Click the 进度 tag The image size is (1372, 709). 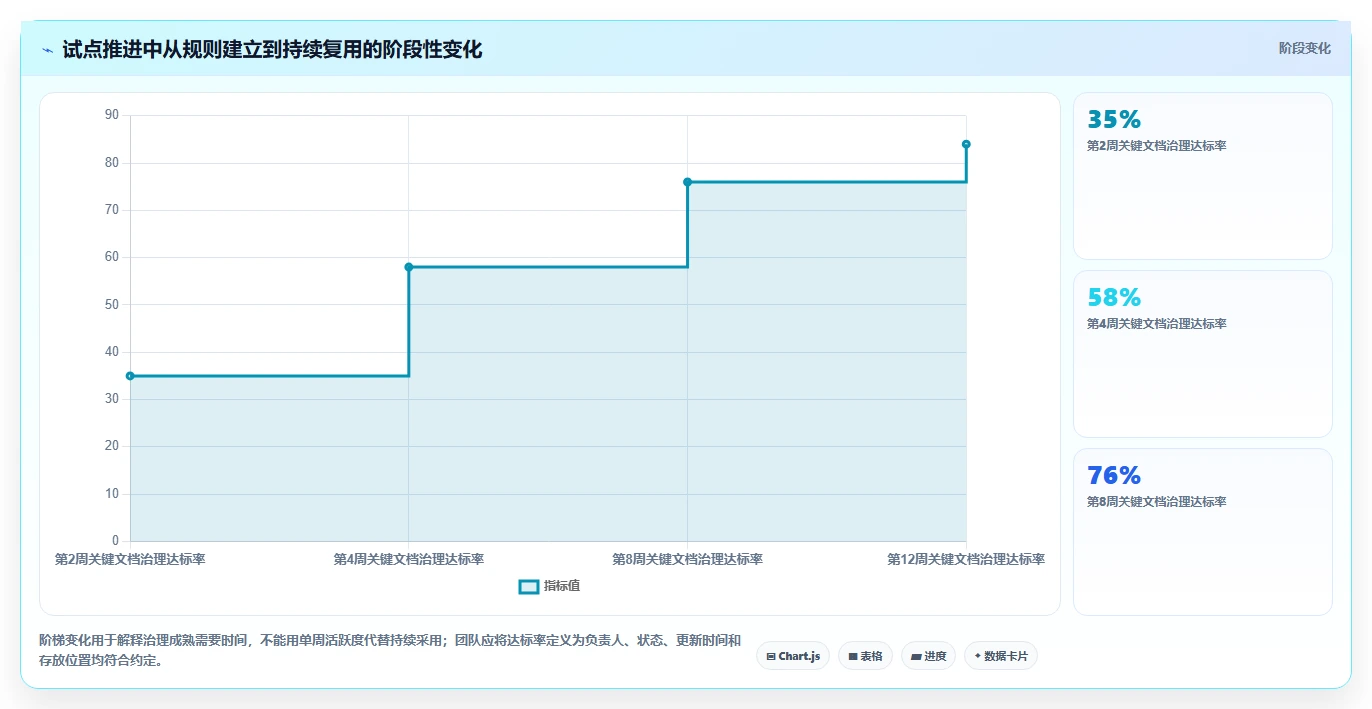(x=928, y=656)
